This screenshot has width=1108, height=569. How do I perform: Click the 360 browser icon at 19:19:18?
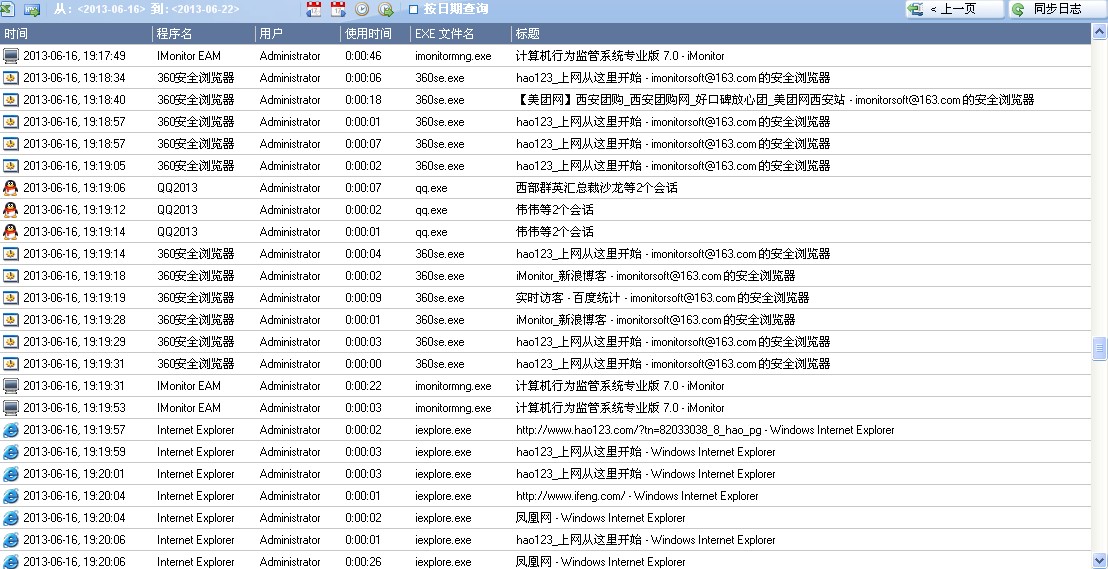tap(11, 276)
